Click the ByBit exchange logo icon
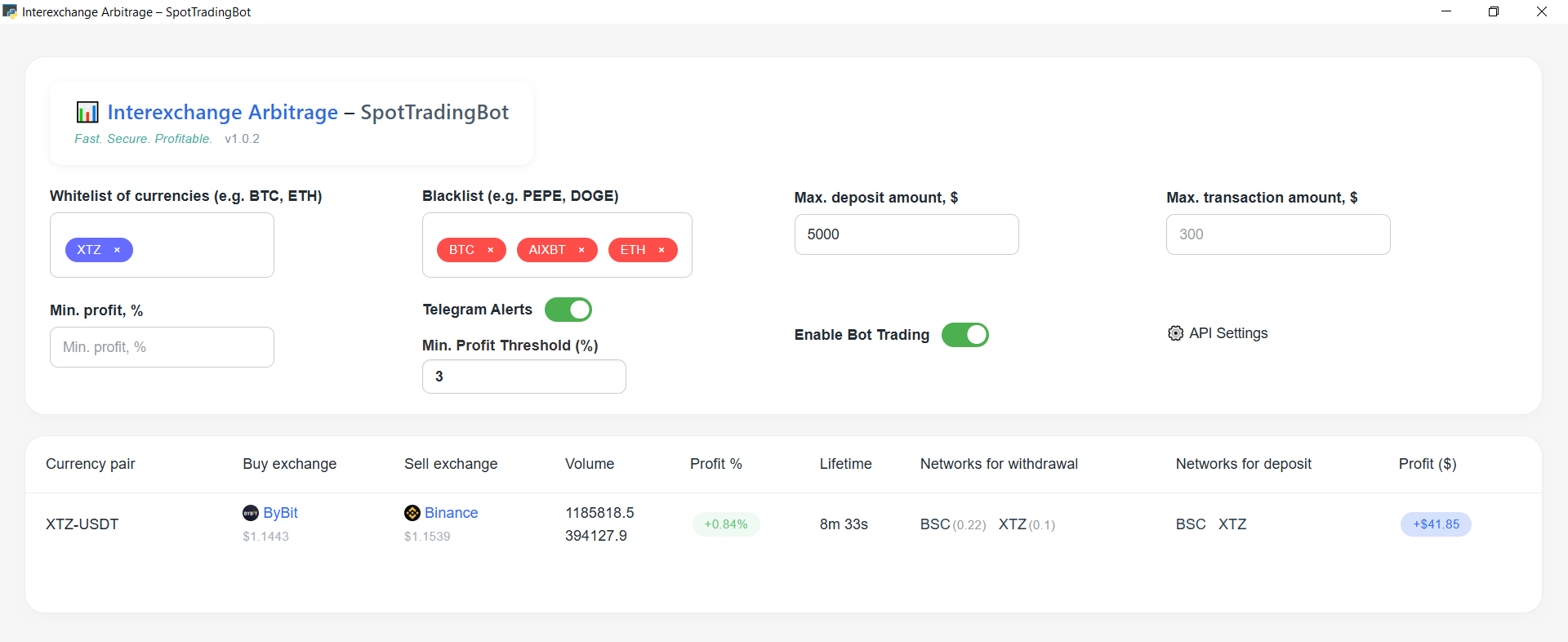This screenshot has height=642, width=1568. point(251,513)
